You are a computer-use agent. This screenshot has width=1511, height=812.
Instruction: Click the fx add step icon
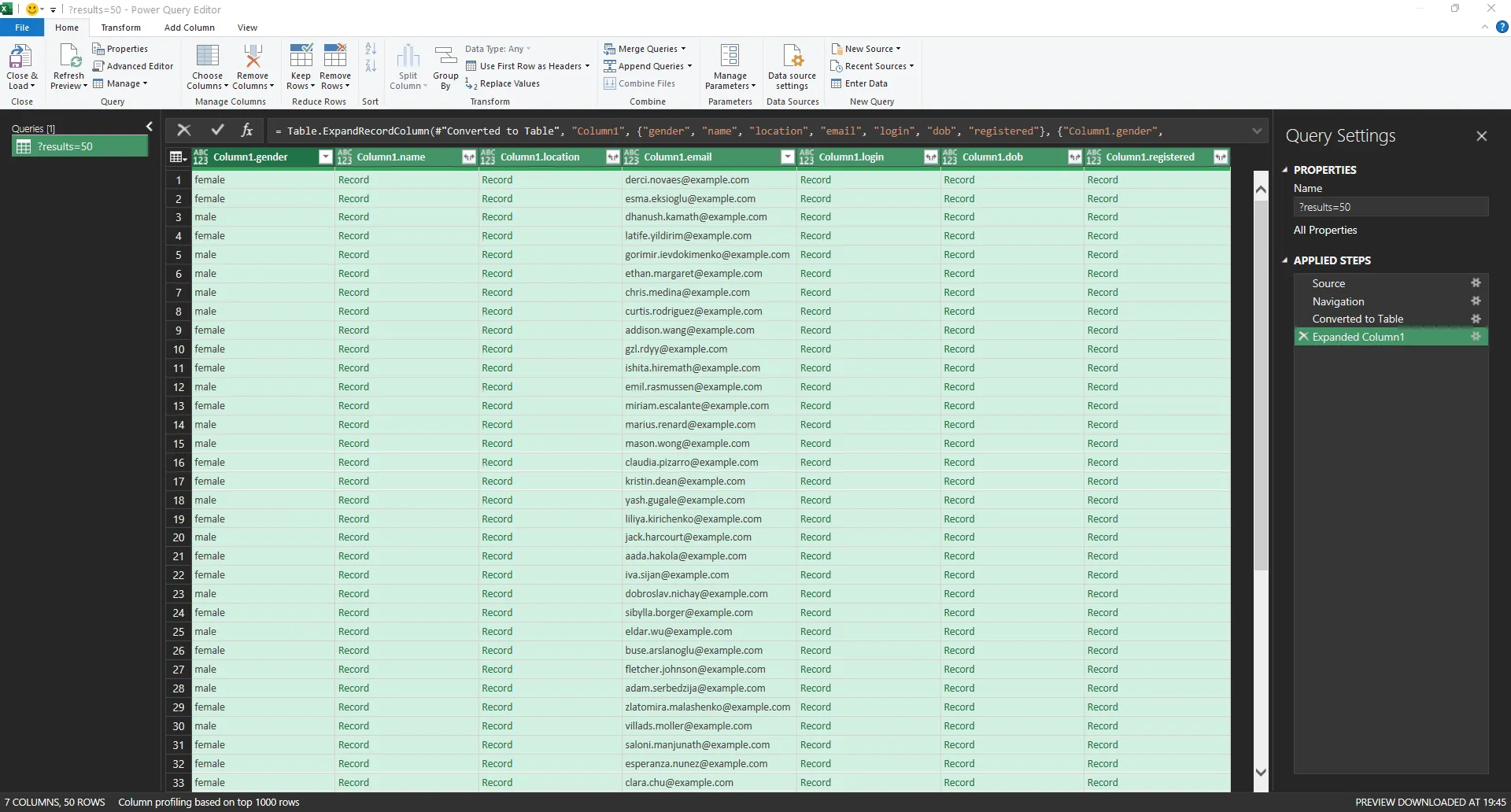(247, 131)
